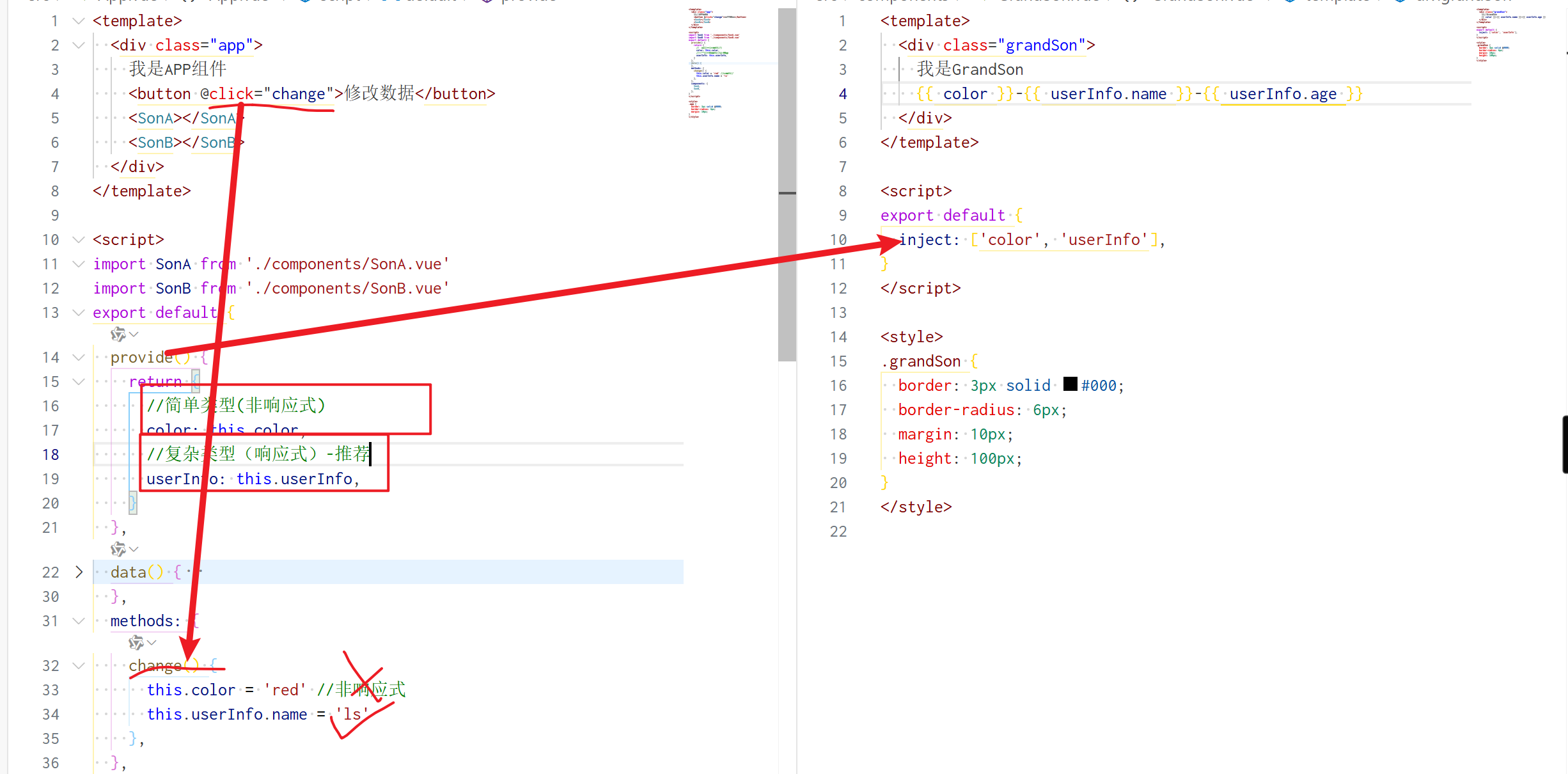Image resolution: width=1568 pixels, height=774 pixels.
Task: Click the './components/SonB.vue' import path
Action: point(347,288)
